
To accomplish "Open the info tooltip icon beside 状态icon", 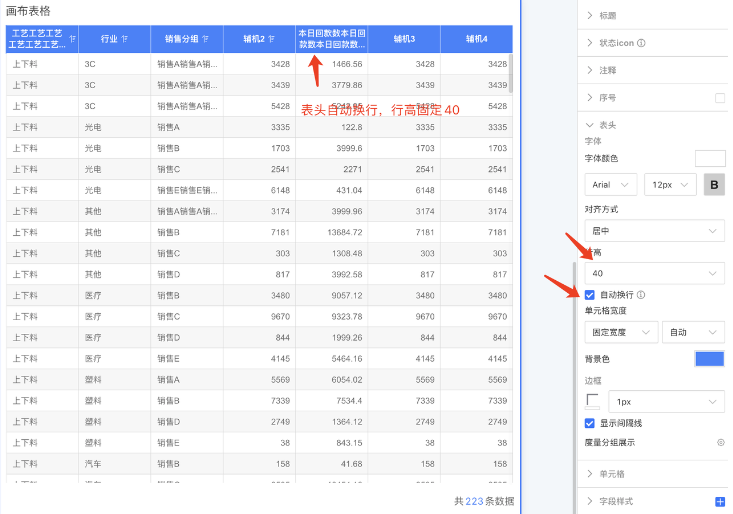I will click(x=641, y=43).
